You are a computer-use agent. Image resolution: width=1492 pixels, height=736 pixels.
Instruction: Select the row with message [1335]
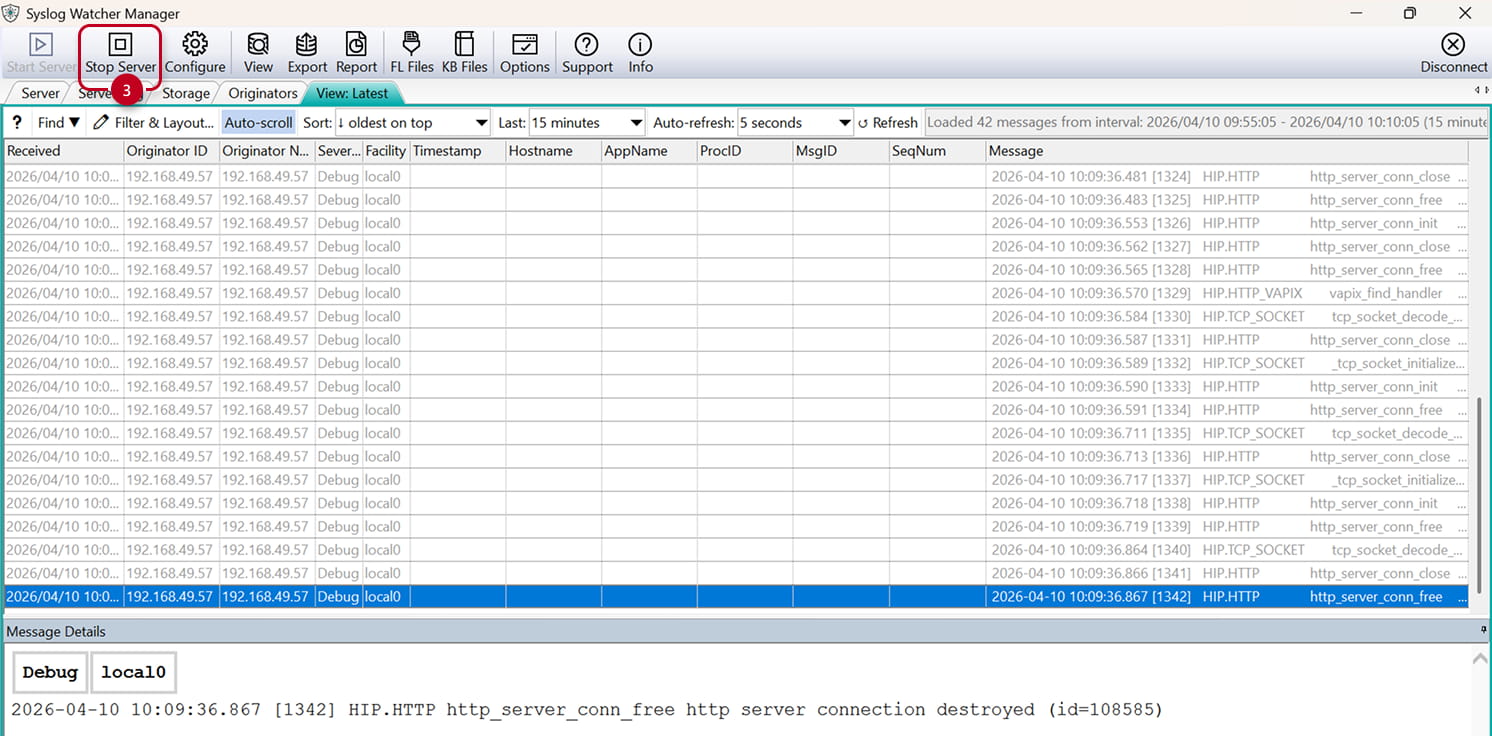[736, 433]
